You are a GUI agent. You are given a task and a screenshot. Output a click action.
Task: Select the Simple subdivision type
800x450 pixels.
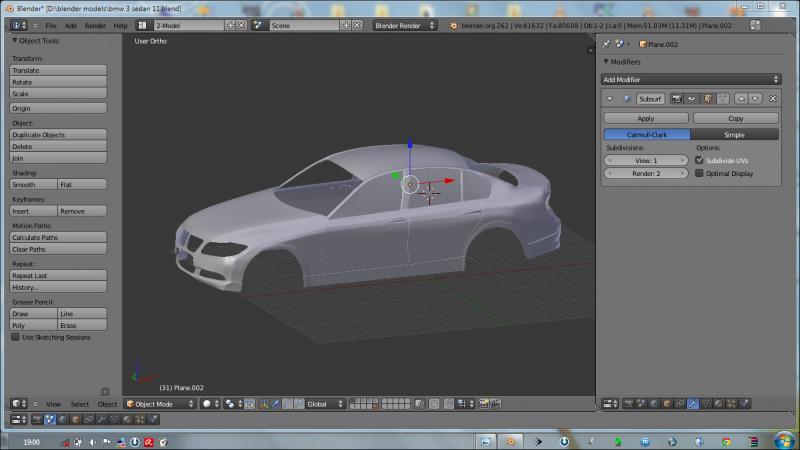(x=734, y=134)
